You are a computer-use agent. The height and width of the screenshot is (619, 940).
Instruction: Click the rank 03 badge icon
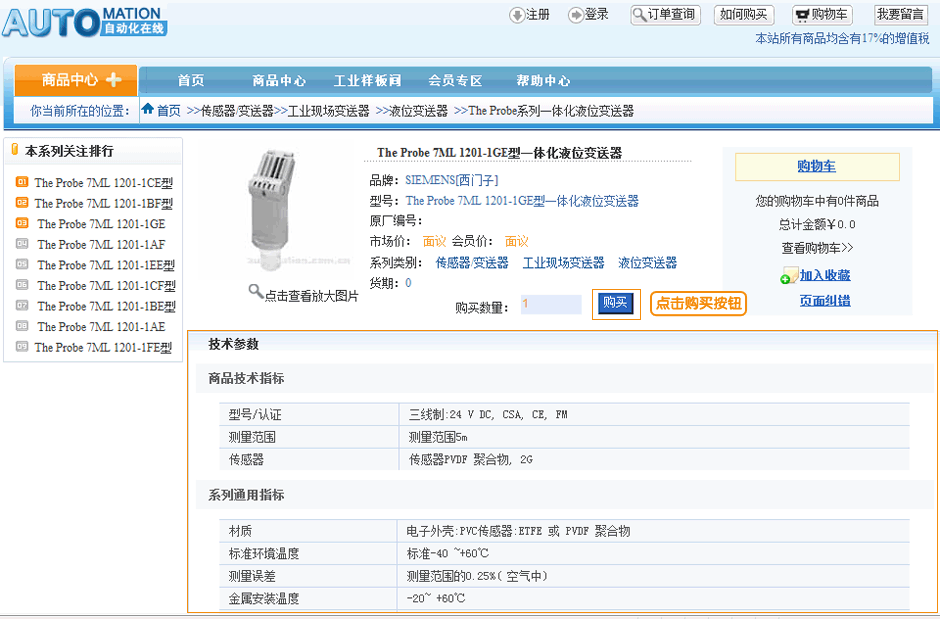[22, 223]
